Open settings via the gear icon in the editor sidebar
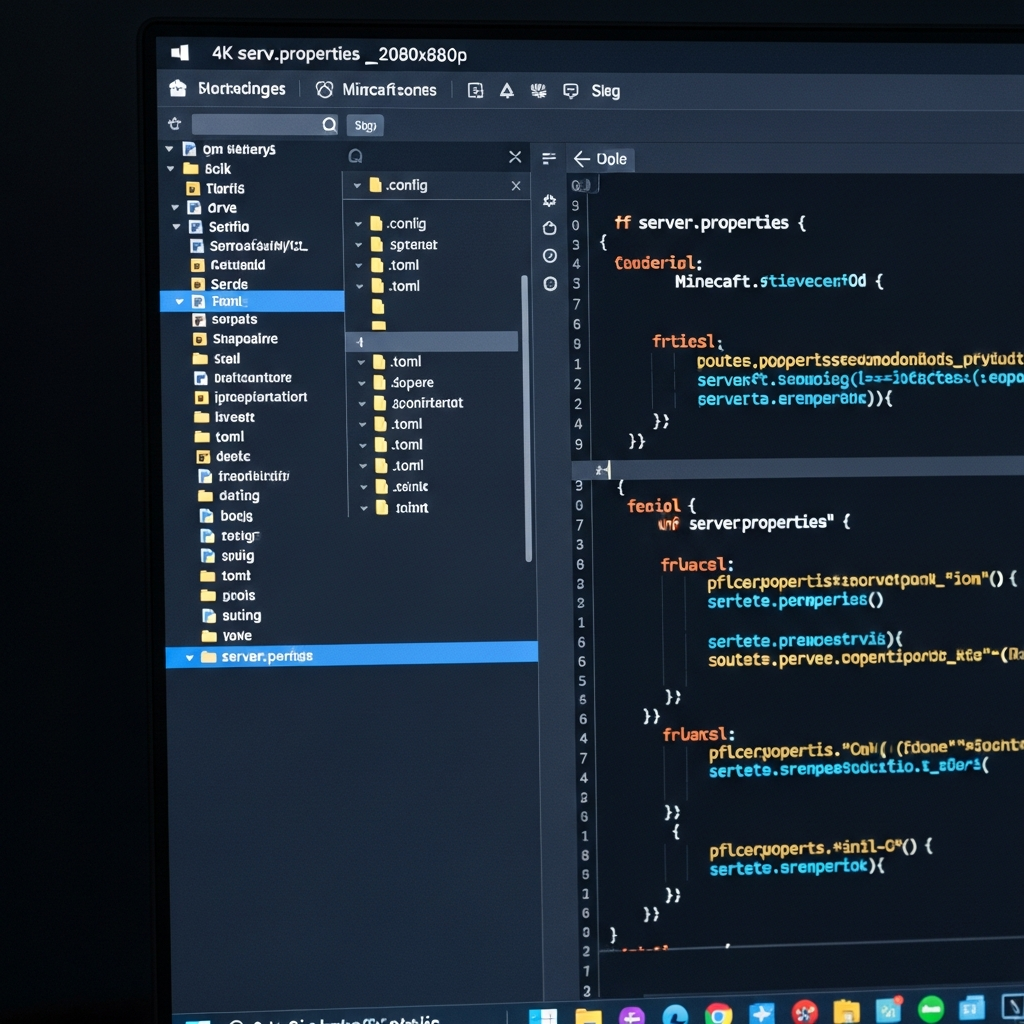 [x=549, y=200]
